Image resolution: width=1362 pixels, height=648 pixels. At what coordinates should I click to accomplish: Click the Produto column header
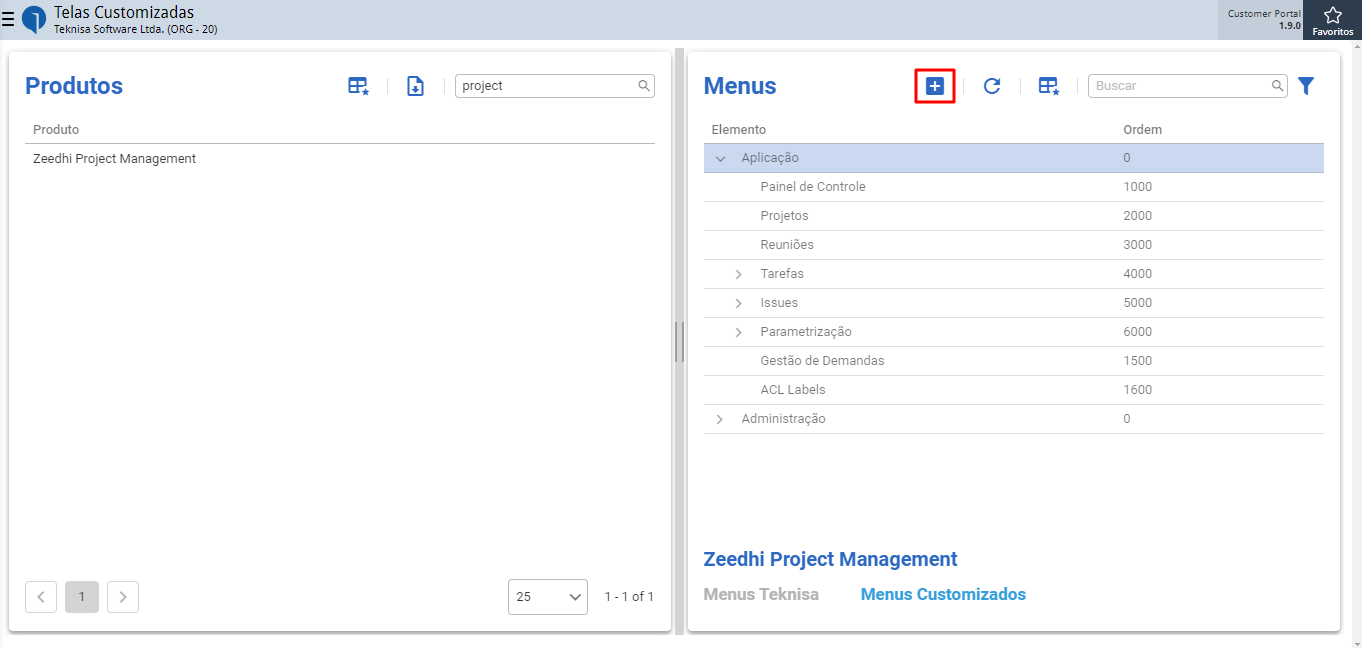tap(56, 130)
